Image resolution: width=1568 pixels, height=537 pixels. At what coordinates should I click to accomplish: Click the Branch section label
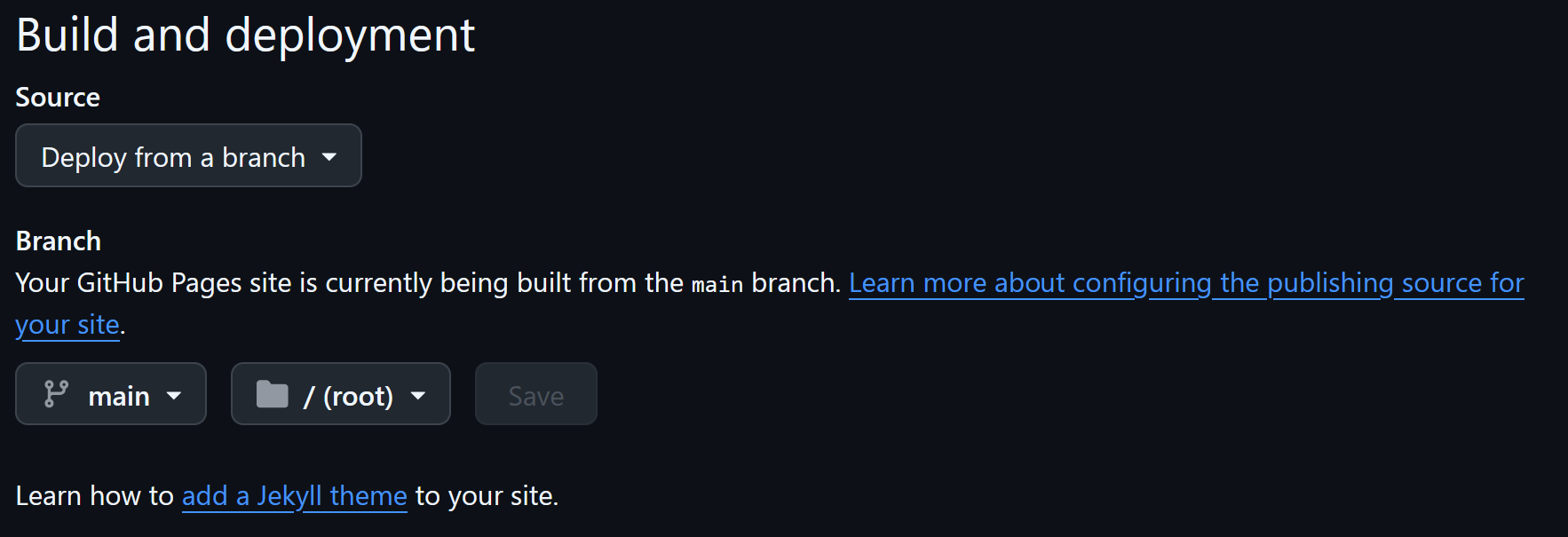point(59,241)
